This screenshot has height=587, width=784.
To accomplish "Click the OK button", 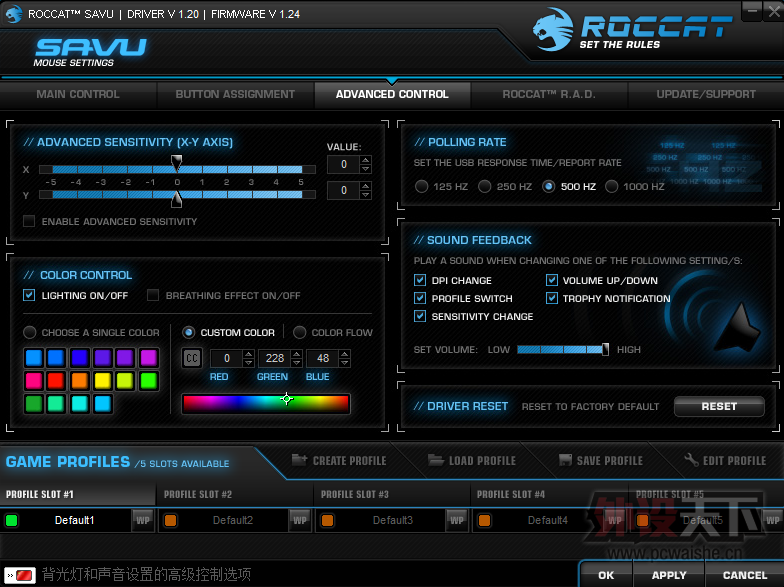I will click(606, 575).
